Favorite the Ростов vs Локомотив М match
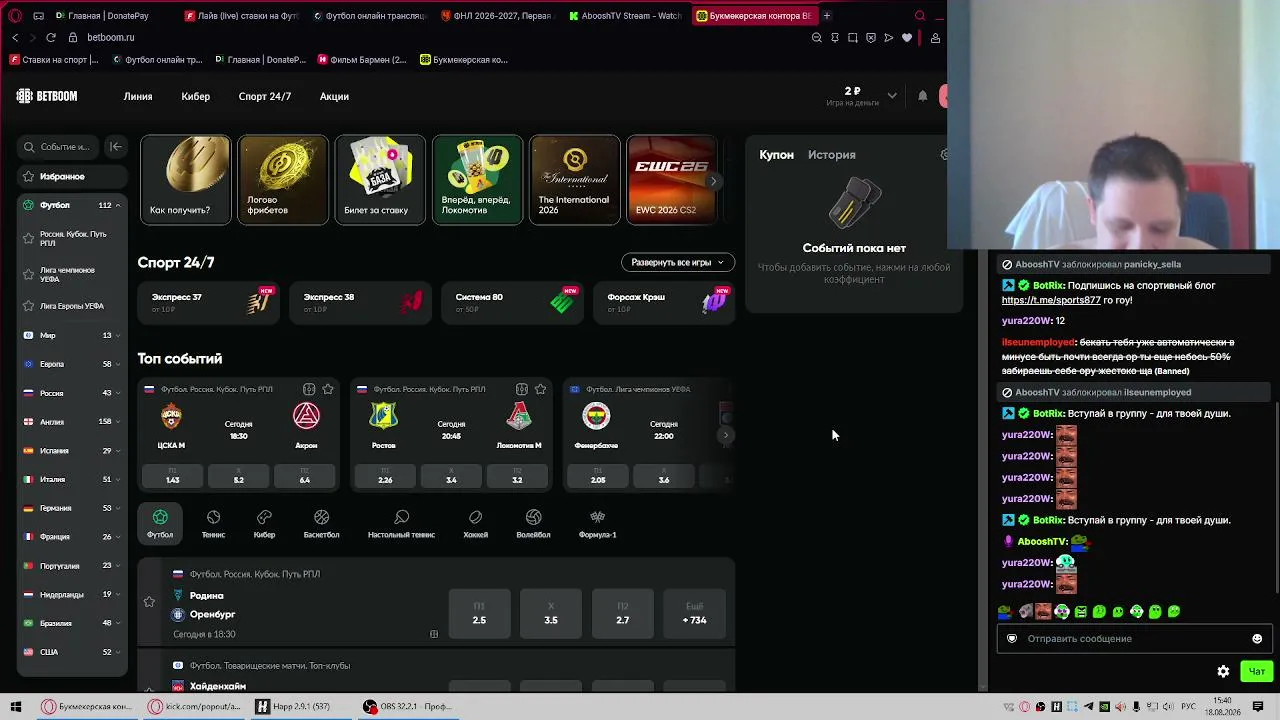This screenshot has height=720, width=1280. click(x=541, y=389)
